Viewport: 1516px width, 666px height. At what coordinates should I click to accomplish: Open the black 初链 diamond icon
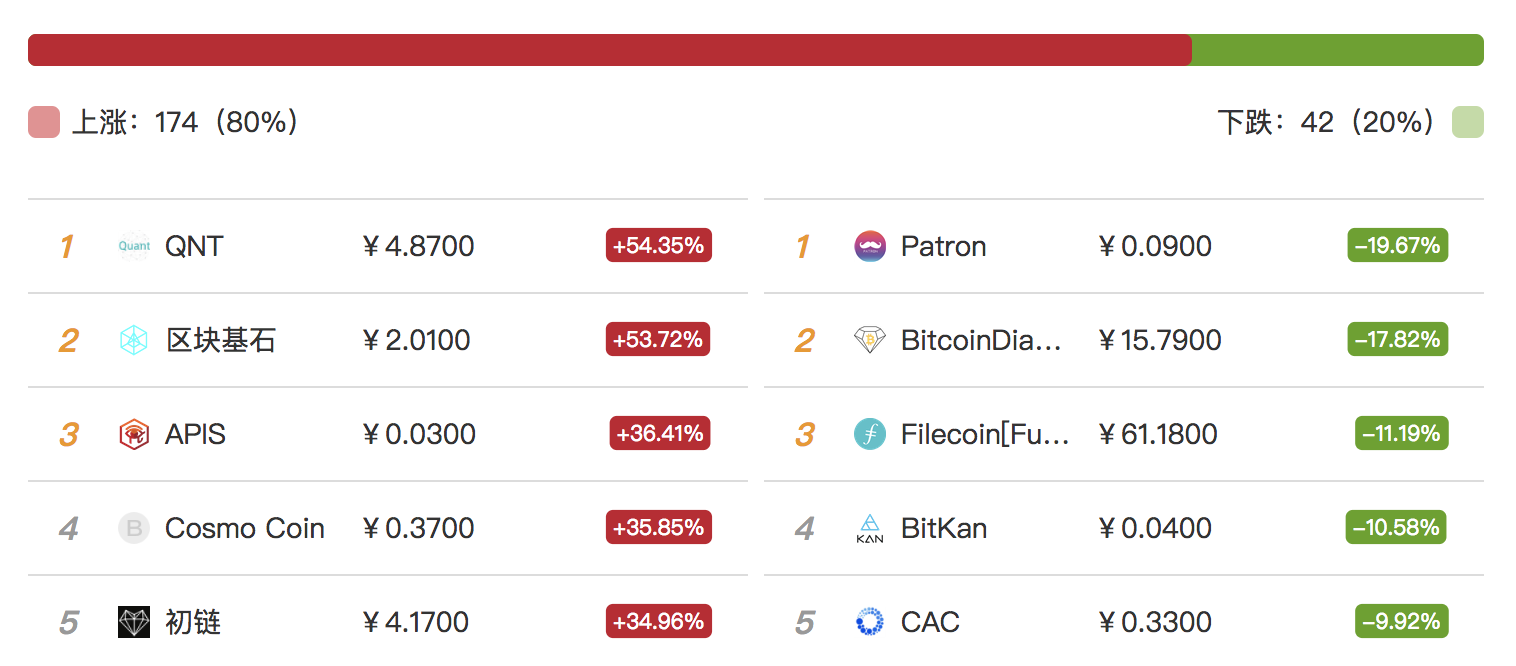point(134,622)
